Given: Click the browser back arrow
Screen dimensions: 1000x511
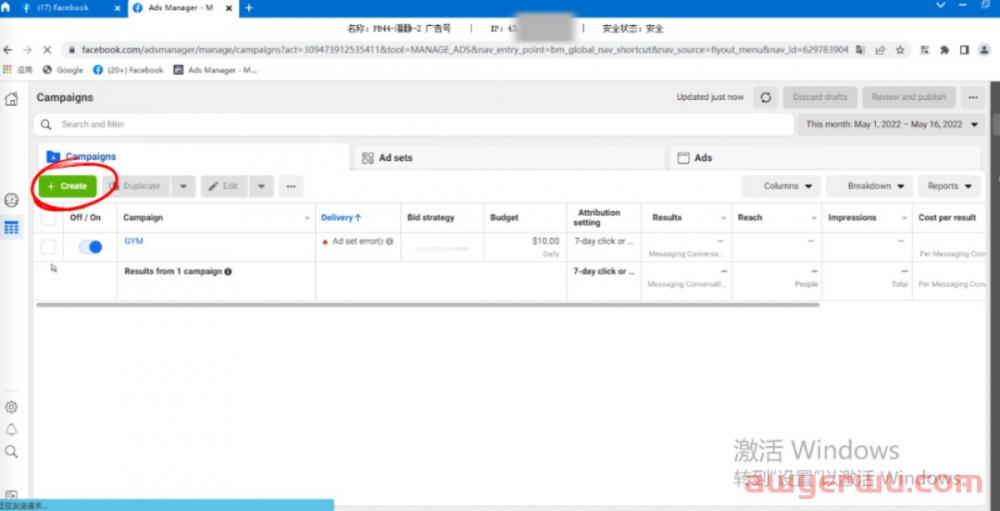Looking at the screenshot, I should pos(8,50).
